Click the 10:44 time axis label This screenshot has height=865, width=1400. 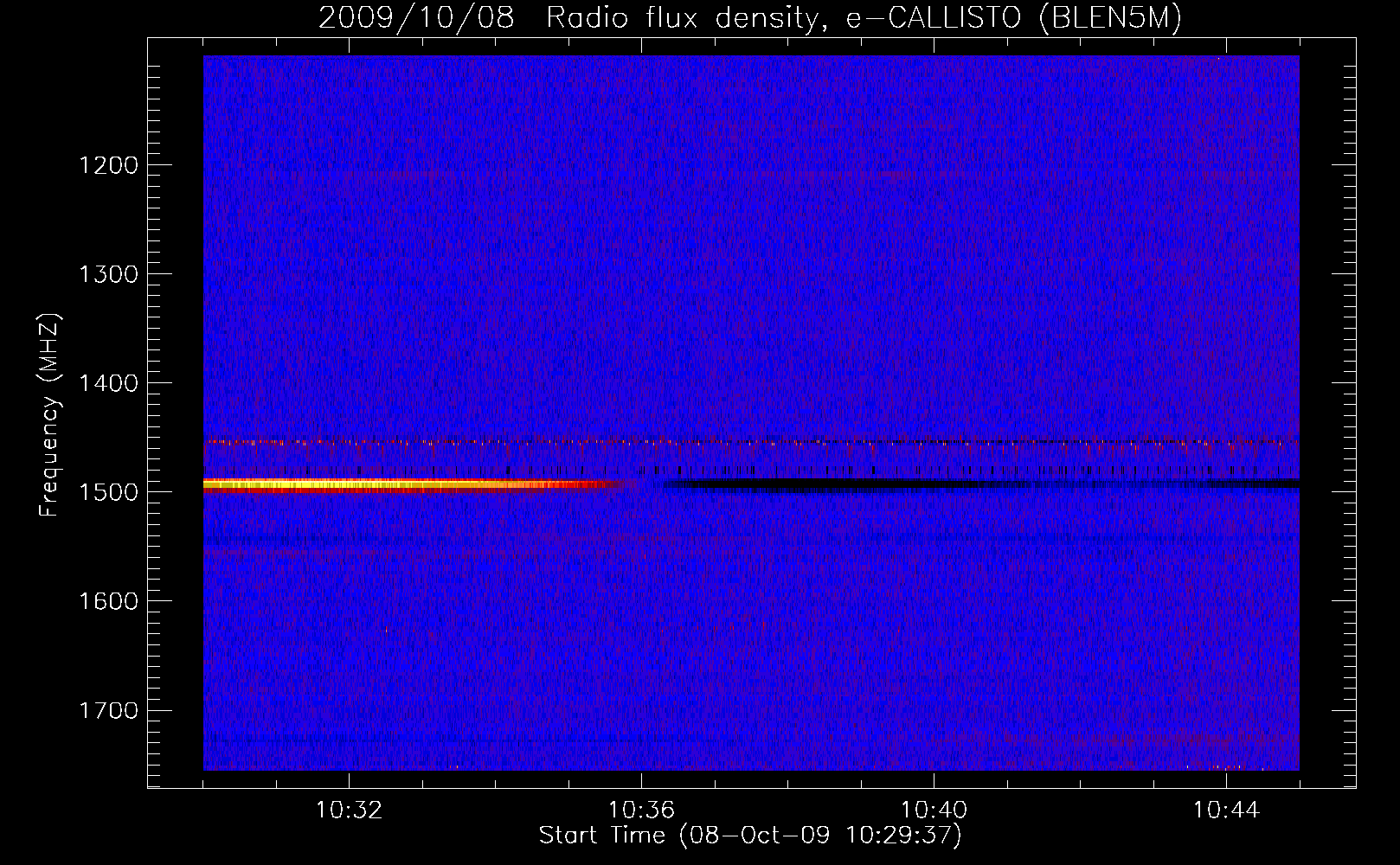tap(1226, 811)
